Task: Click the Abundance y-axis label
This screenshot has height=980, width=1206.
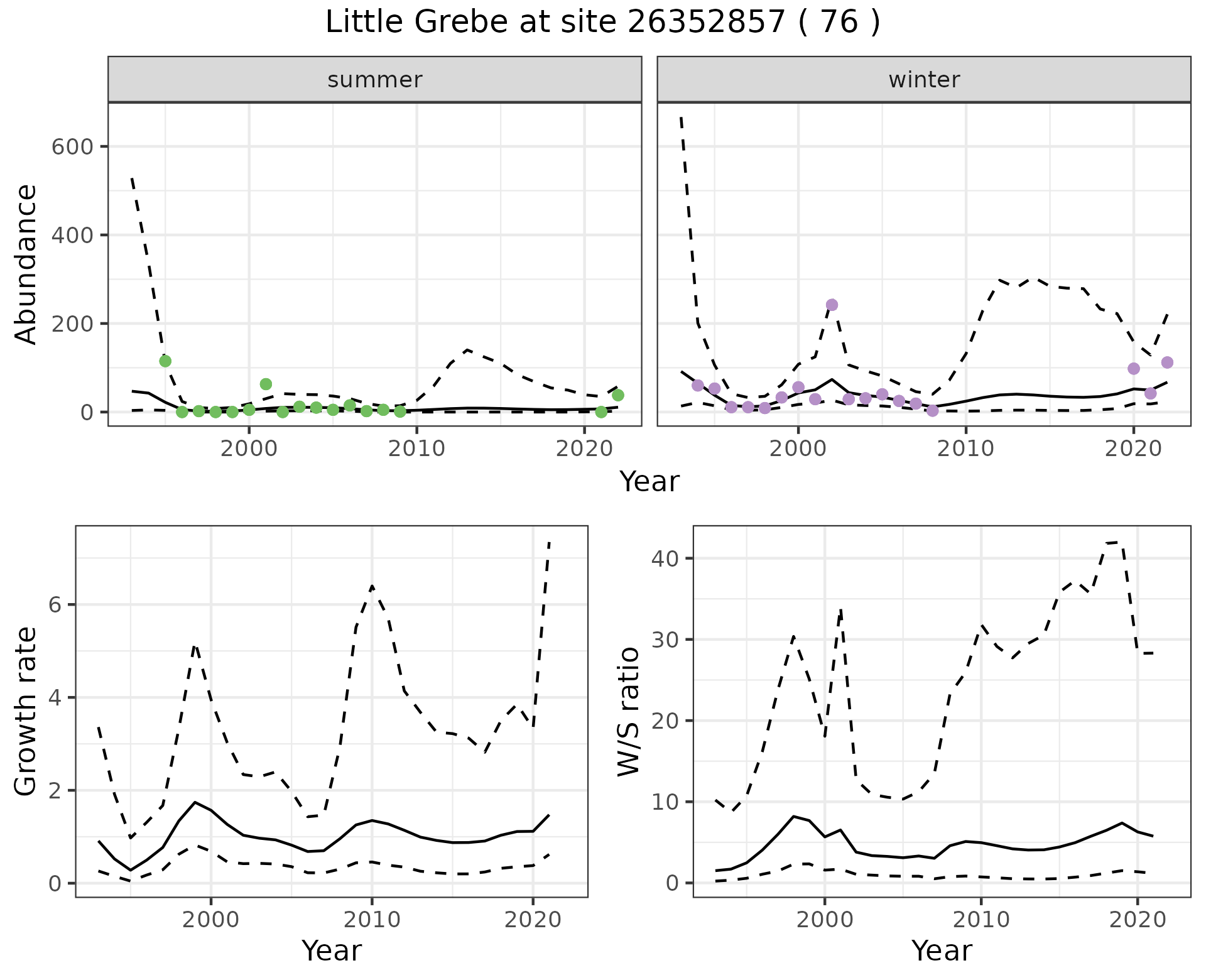Action: coord(26,264)
